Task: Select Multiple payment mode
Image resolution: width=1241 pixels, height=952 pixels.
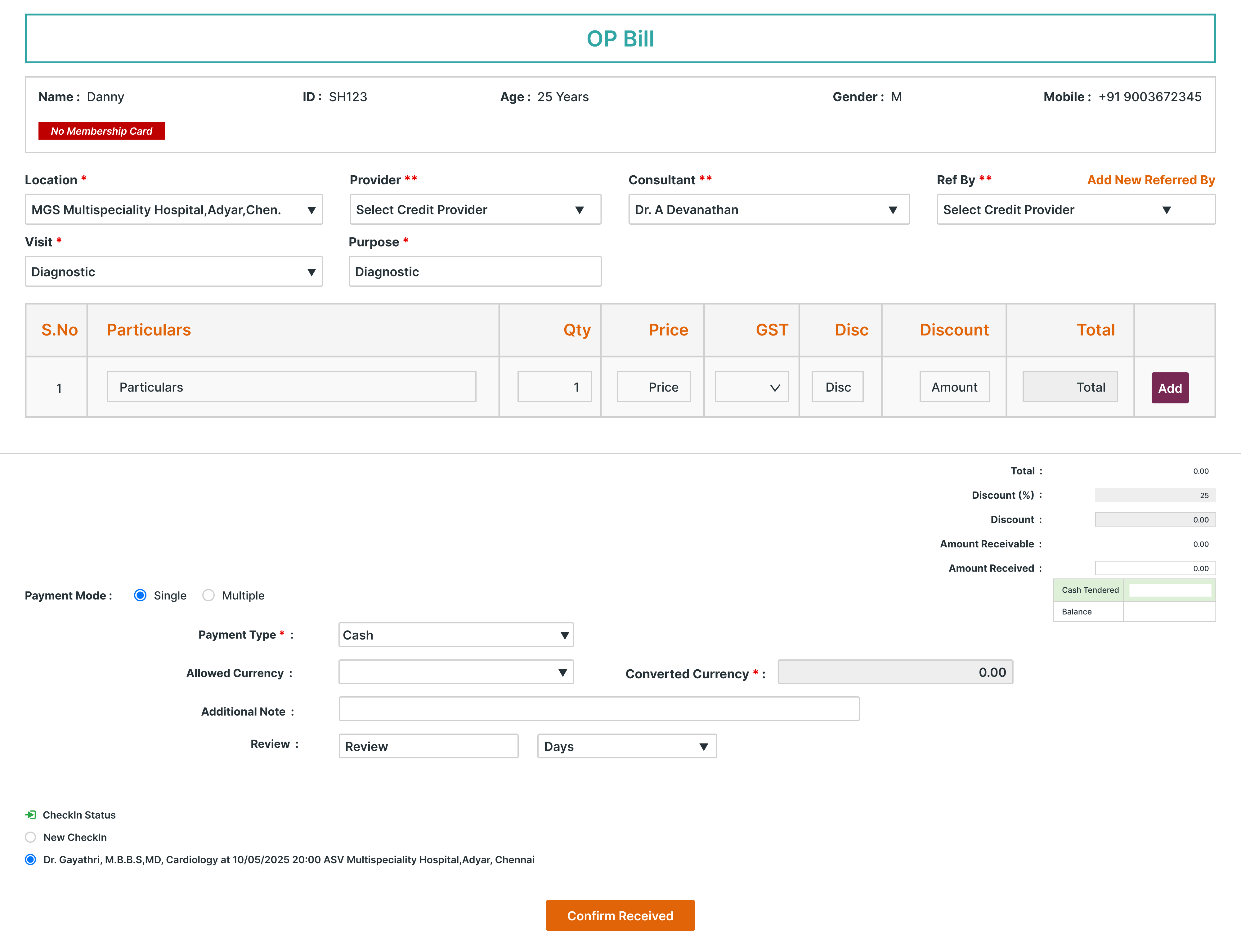Action: [209, 595]
